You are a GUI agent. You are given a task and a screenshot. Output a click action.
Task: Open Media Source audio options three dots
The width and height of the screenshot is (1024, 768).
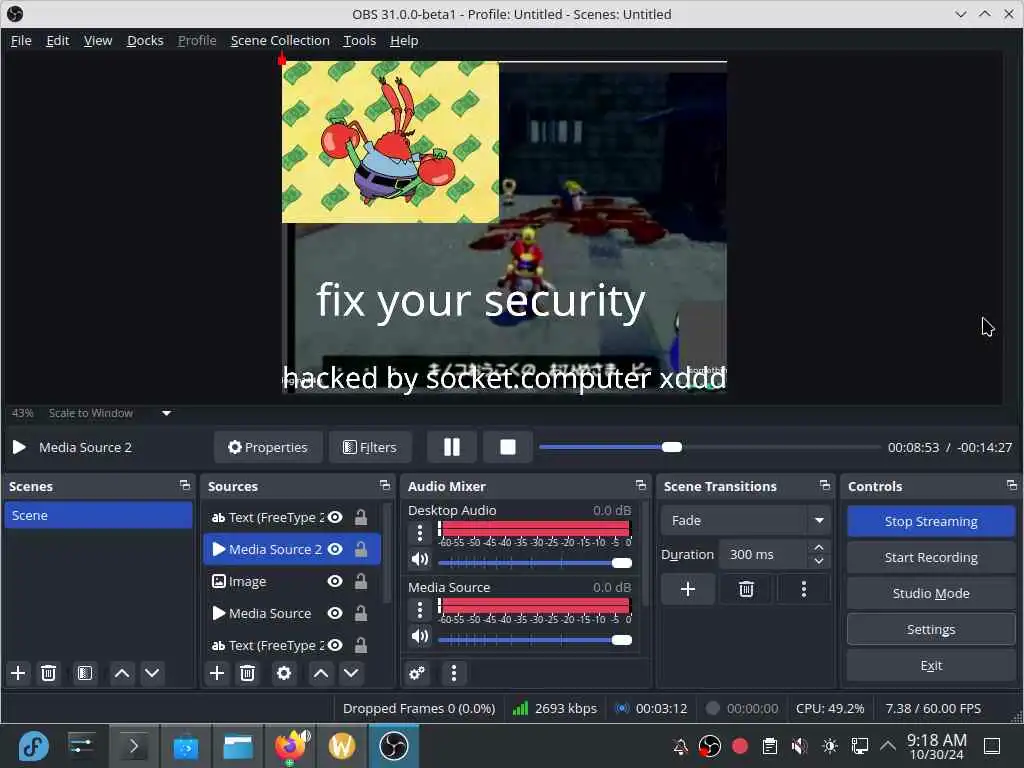pos(420,610)
